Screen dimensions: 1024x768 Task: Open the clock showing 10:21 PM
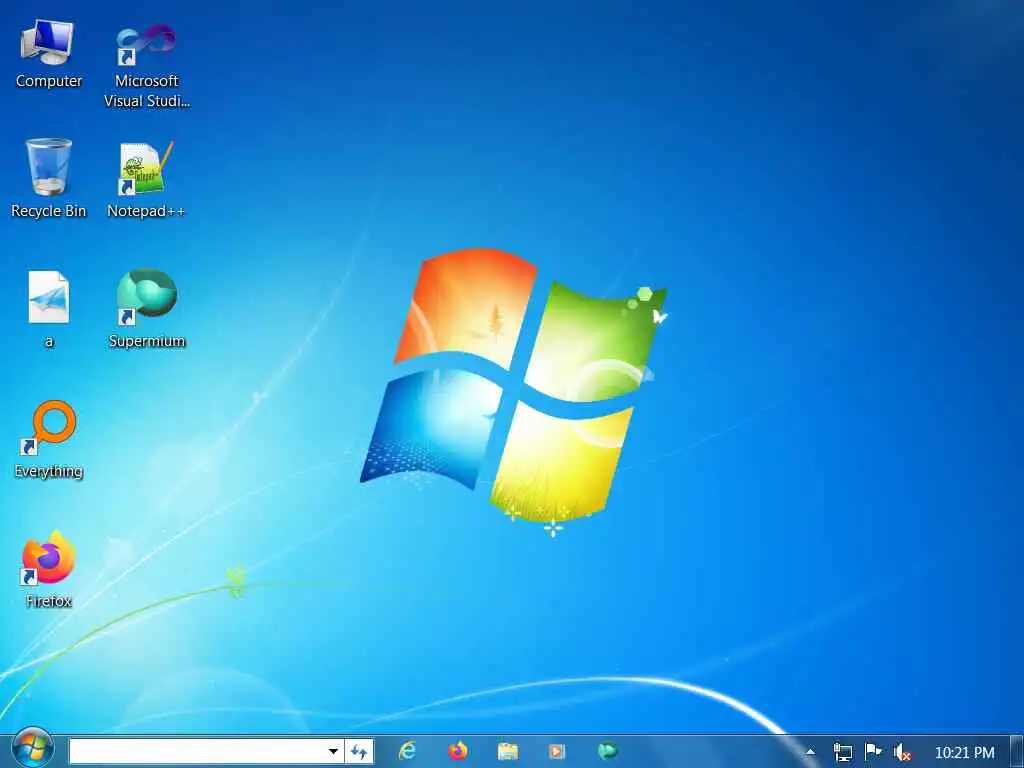tap(964, 752)
